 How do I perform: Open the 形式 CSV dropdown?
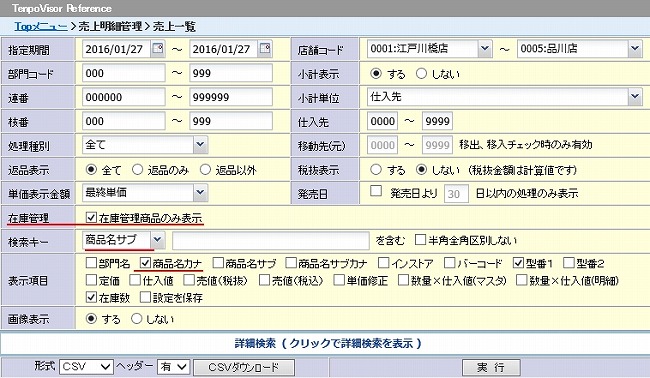click(x=86, y=367)
